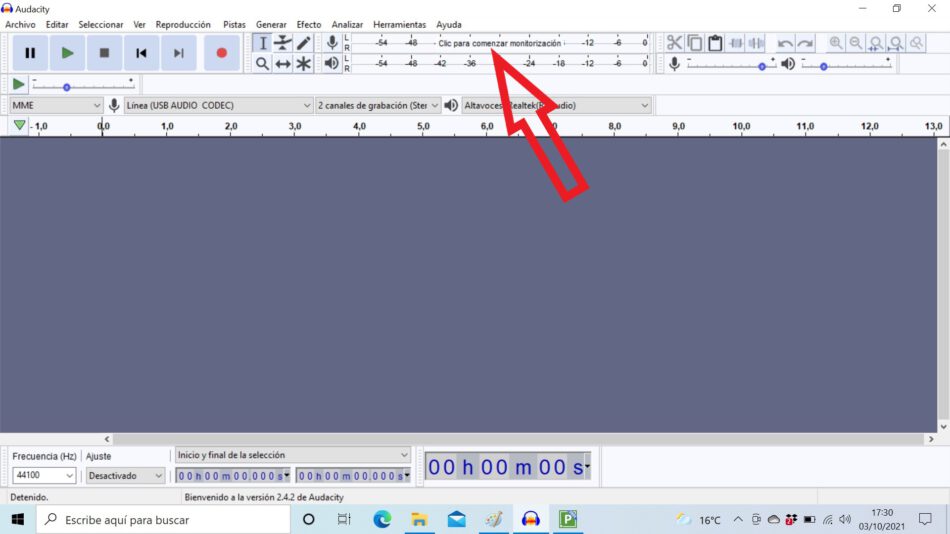Open the Efecto menu
Viewport: 950px width, 534px height.
point(308,25)
